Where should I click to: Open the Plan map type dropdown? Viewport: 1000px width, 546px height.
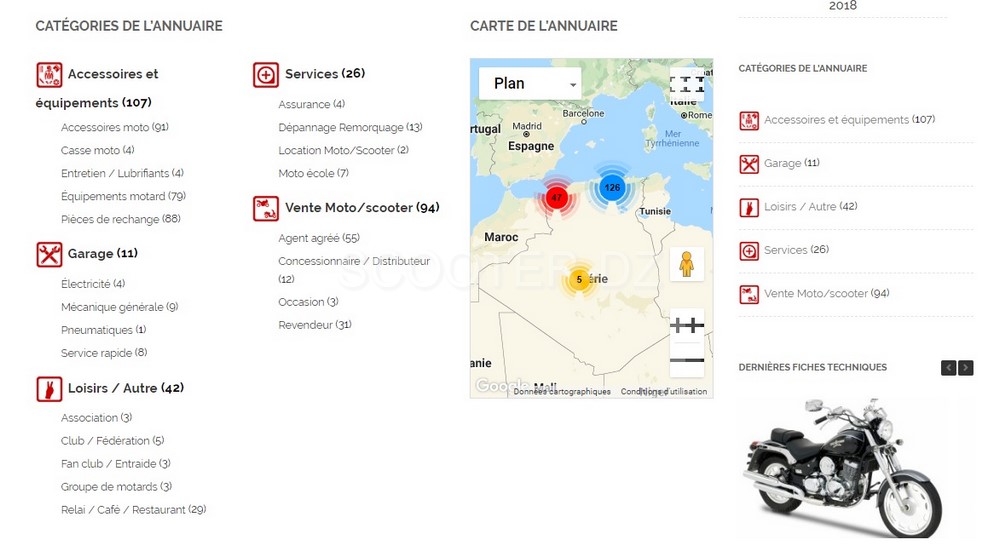(x=530, y=84)
